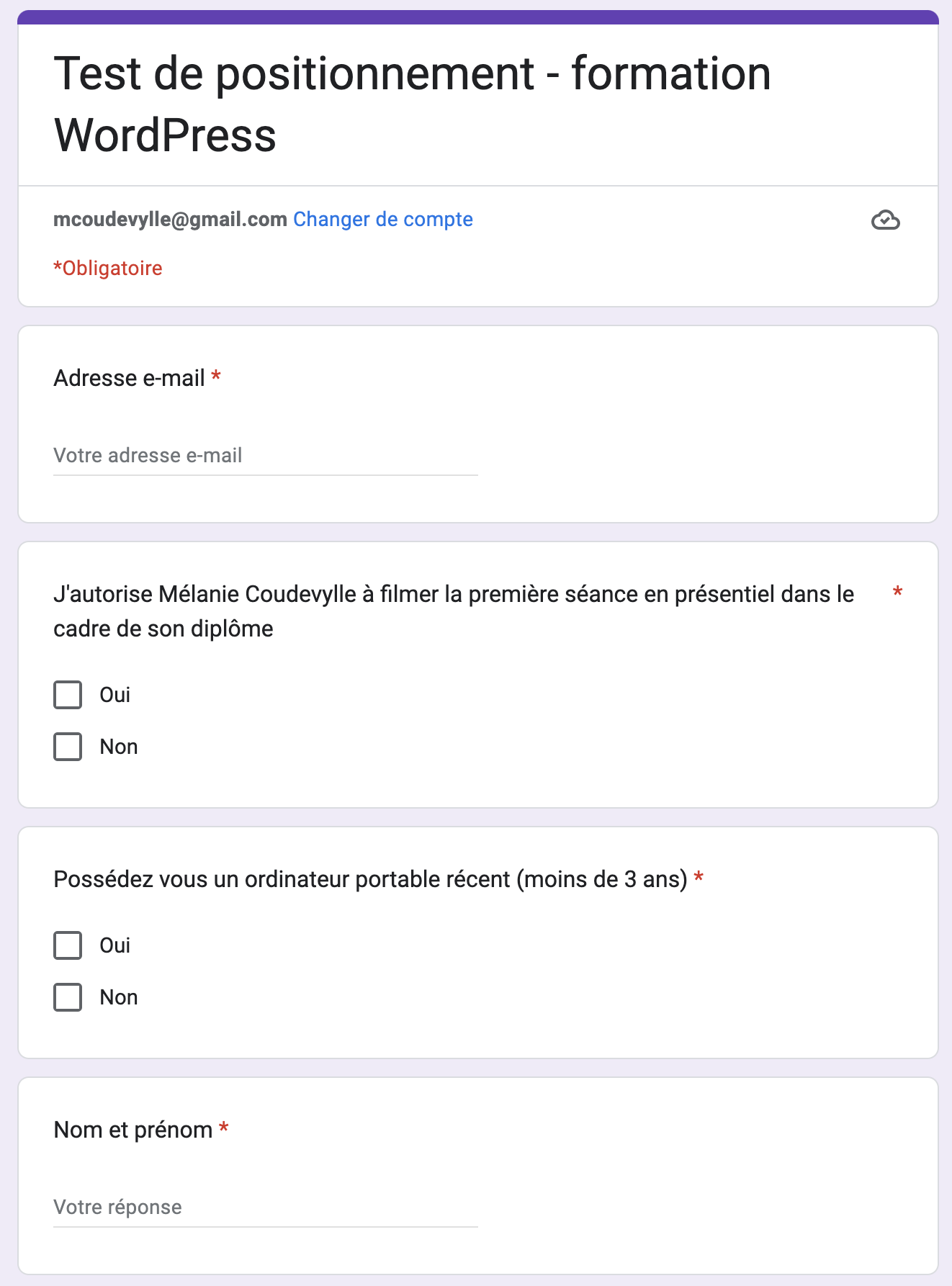The image size is (952, 1286).
Task: Click the "Adresse e-mail" question label
Action: 130,378
